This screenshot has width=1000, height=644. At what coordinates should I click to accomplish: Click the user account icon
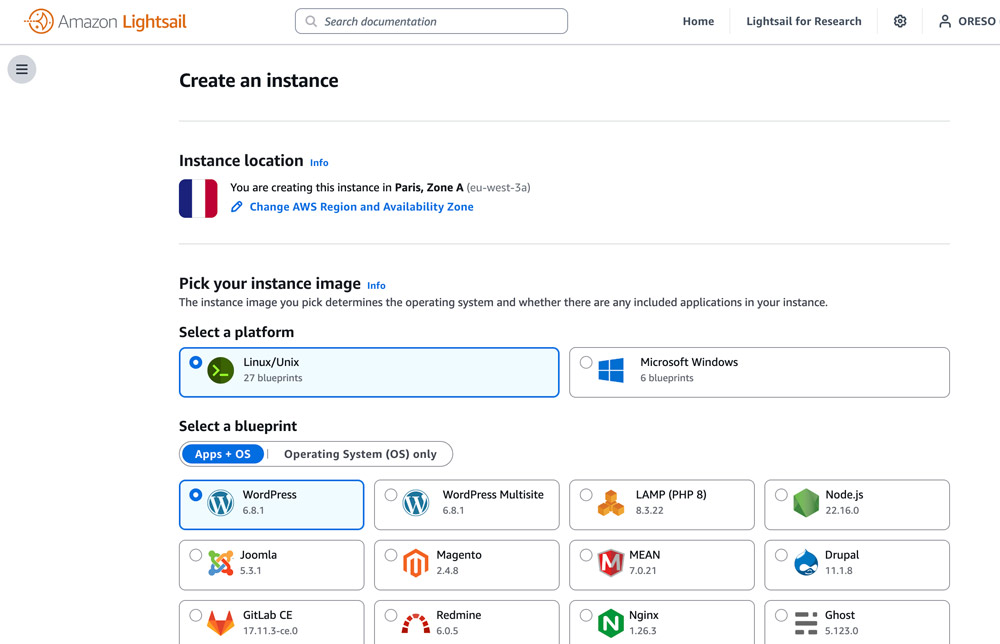click(x=945, y=21)
